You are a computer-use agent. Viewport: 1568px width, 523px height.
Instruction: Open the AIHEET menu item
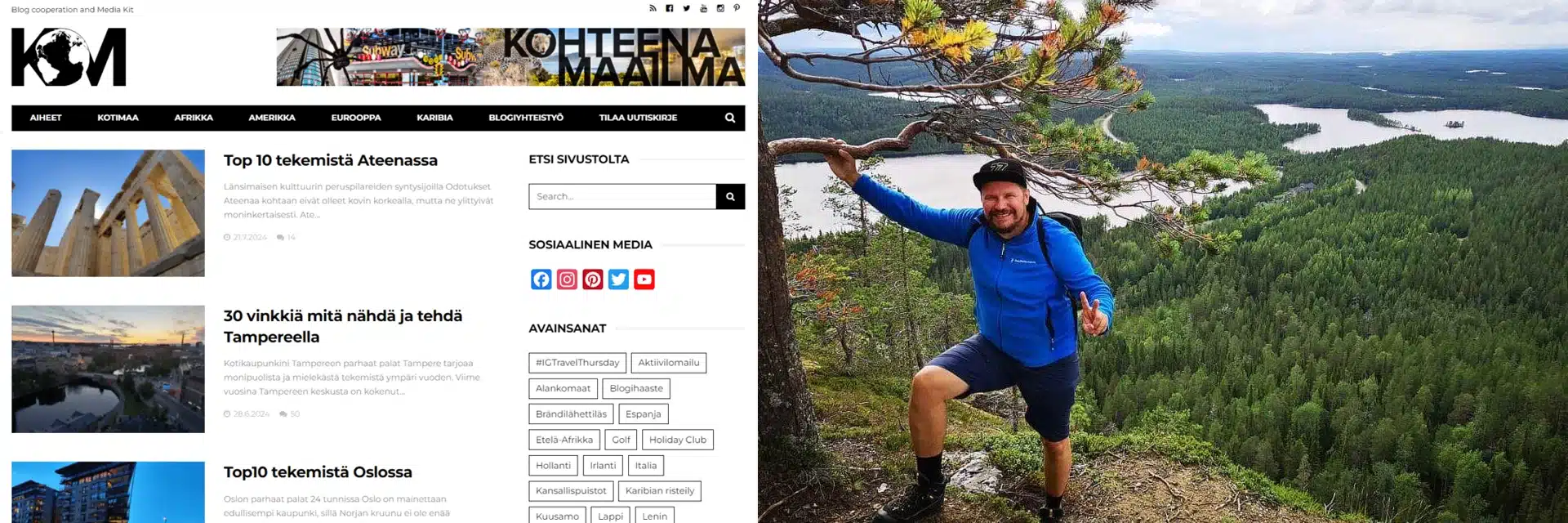(x=46, y=118)
